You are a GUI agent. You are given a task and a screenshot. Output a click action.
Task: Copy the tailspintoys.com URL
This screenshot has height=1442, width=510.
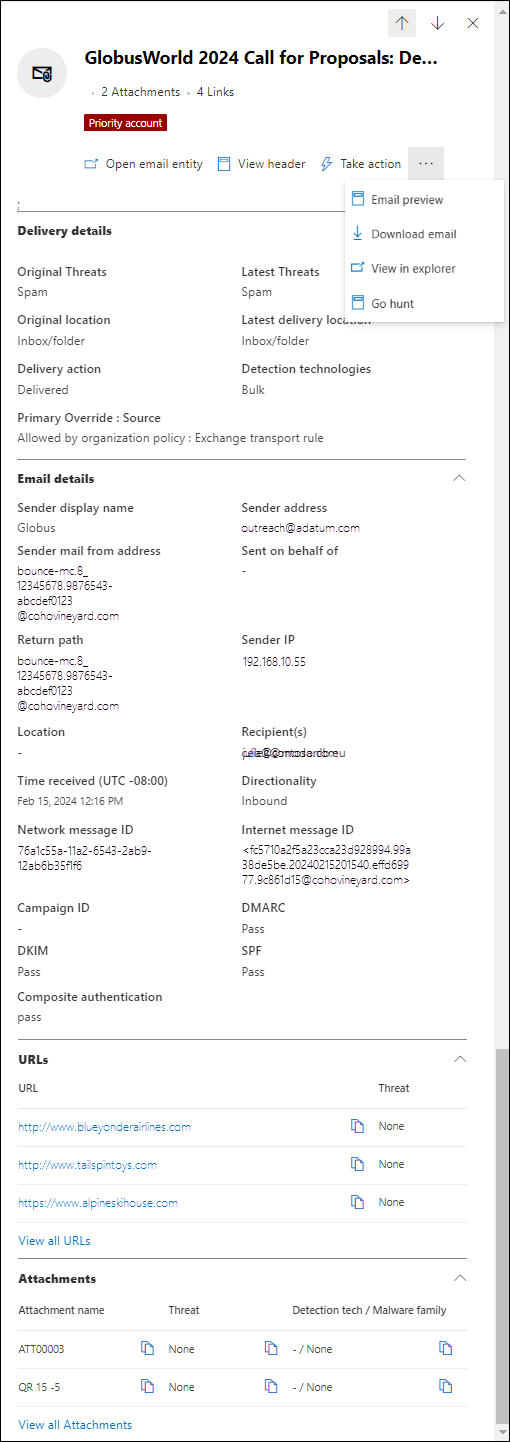(x=357, y=1165)
